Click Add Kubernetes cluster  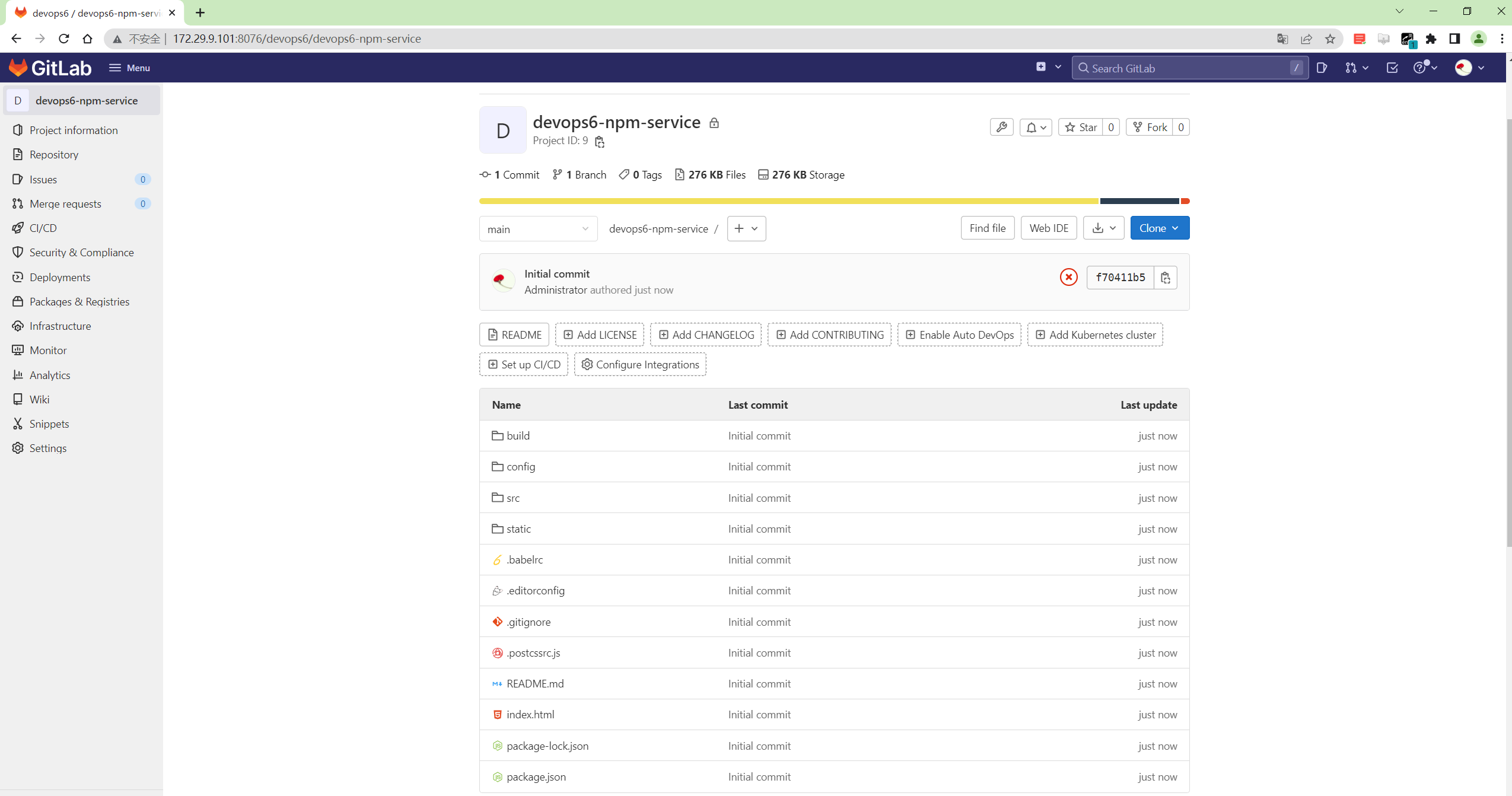(x=1095, y=335)
